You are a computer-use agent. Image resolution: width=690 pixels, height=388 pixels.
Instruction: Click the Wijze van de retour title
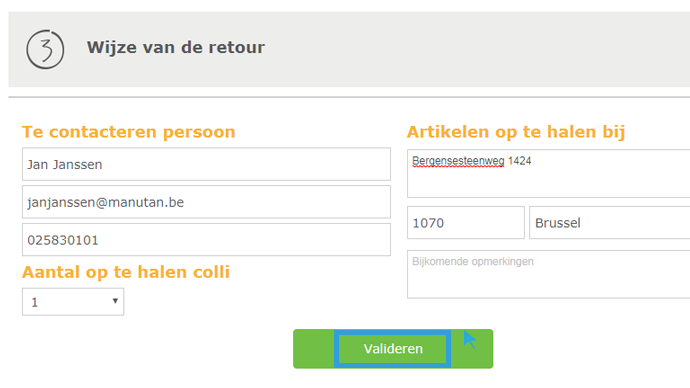(x=176, y=47)
